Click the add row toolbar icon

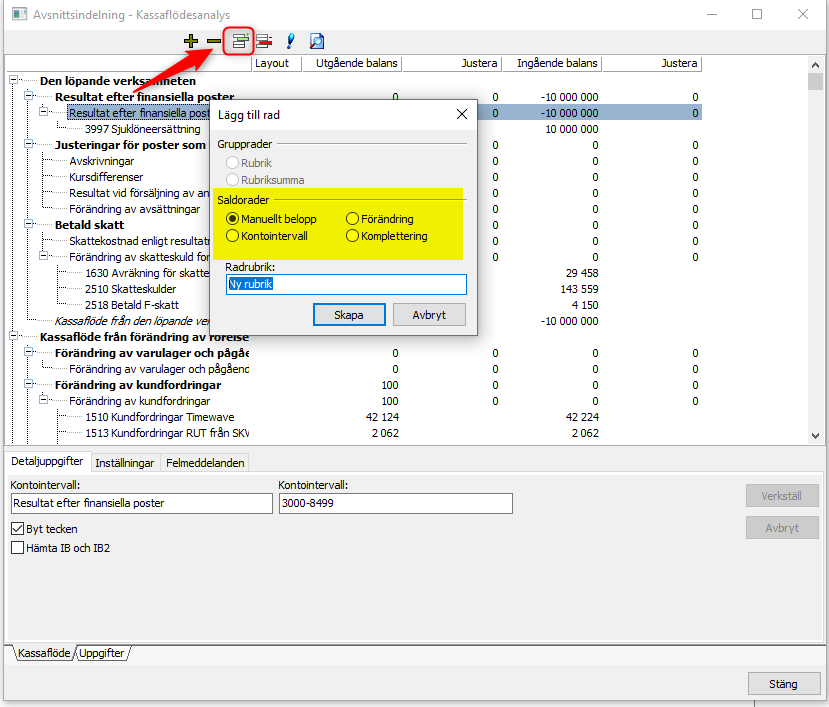(240, 41)
